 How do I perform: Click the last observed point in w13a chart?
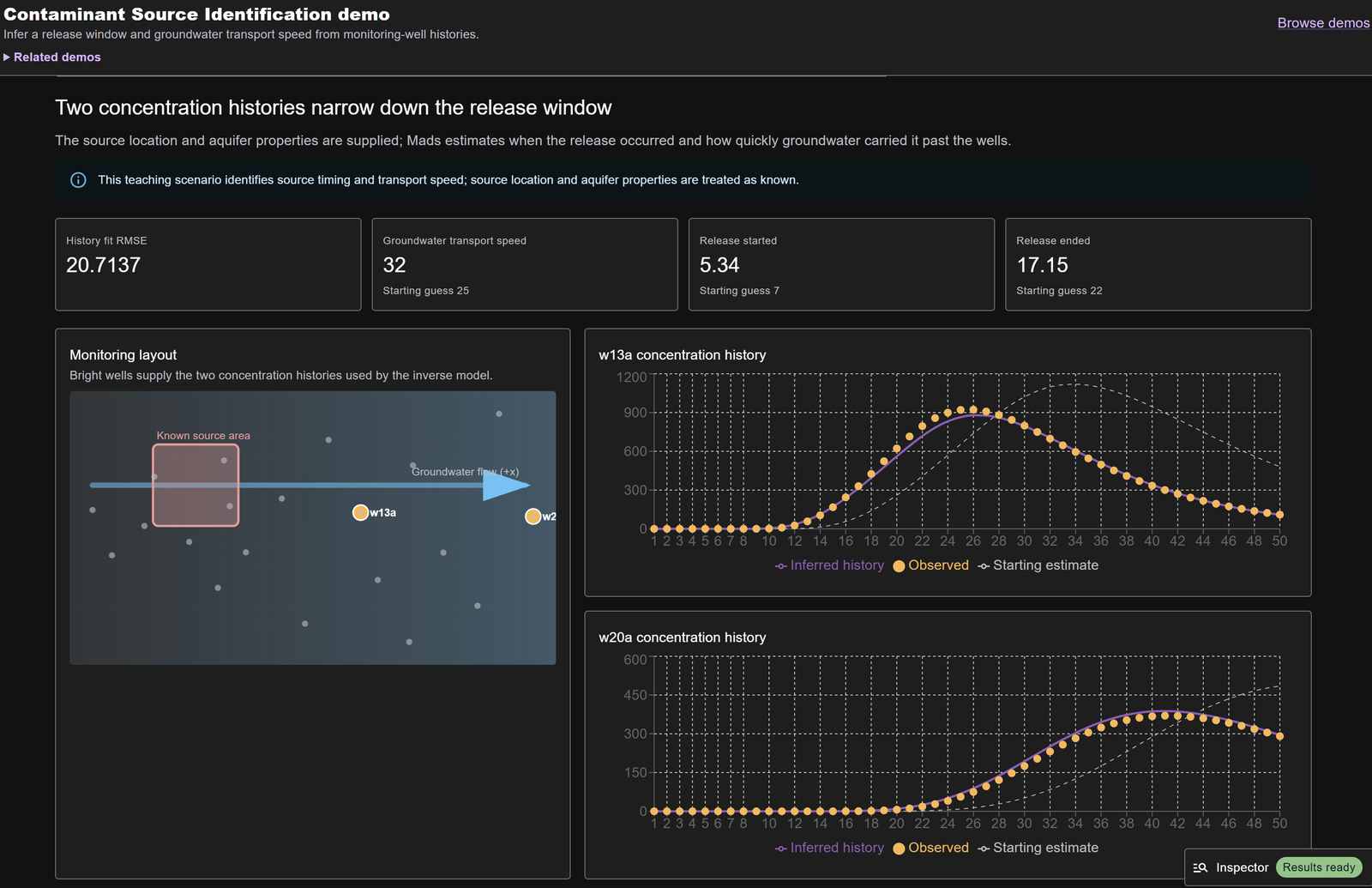[x=1279, y=515]
